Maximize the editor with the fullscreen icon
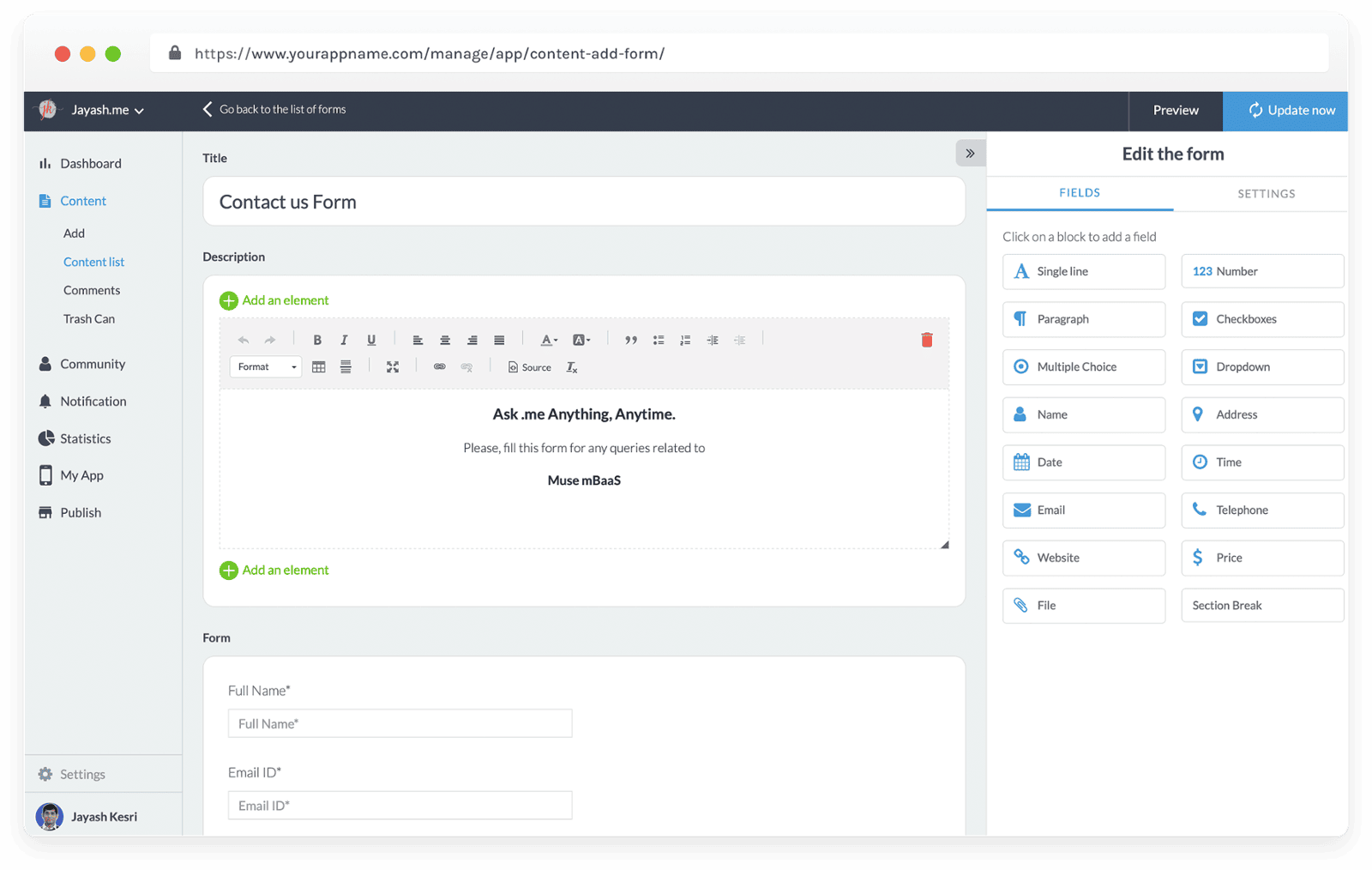Viewport: 1372px width, 870px height. (x=393, y=367)
